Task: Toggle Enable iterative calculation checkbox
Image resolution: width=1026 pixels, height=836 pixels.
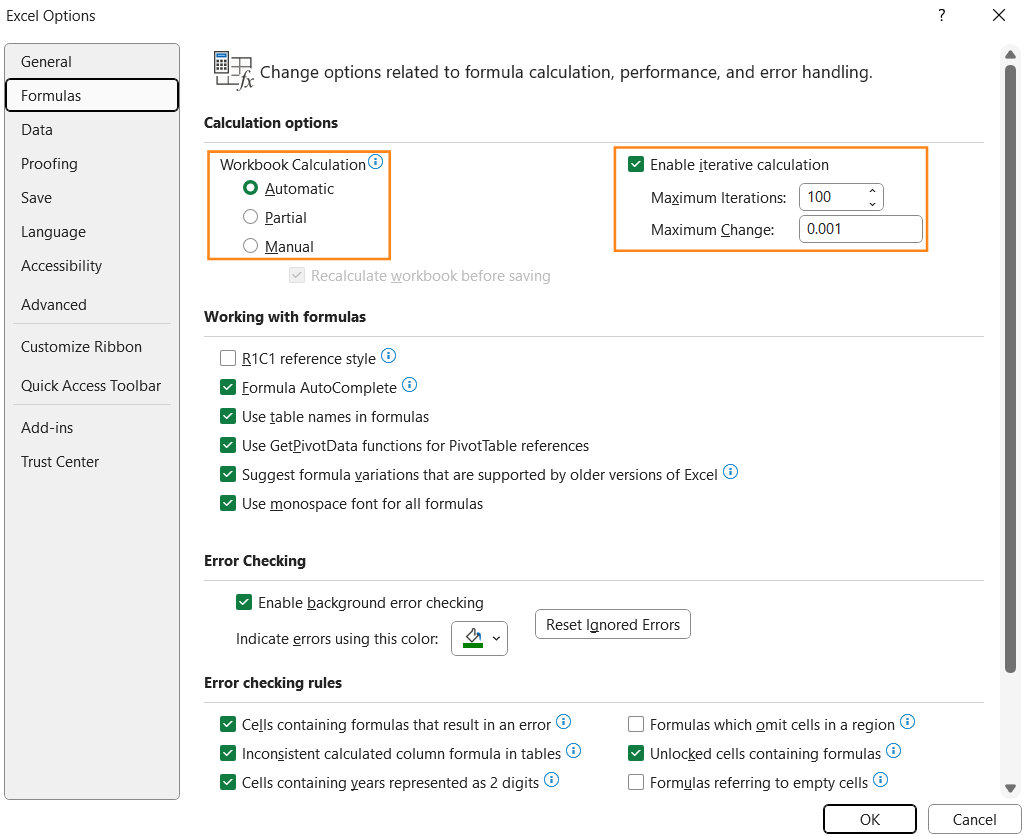Action: 635,164
